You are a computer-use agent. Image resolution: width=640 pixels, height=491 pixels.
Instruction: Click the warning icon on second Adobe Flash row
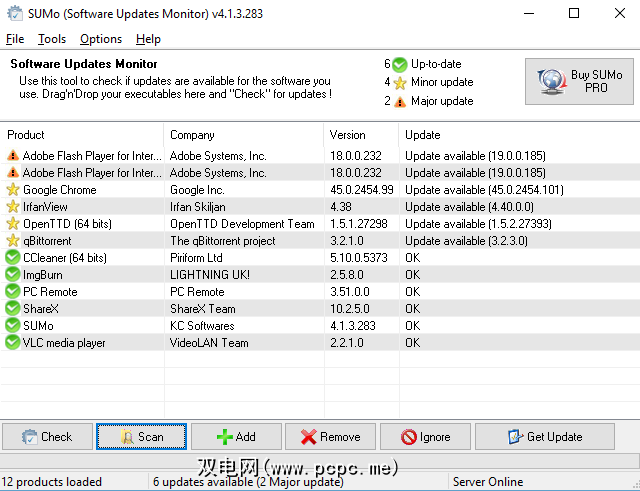tap(13, 173)
